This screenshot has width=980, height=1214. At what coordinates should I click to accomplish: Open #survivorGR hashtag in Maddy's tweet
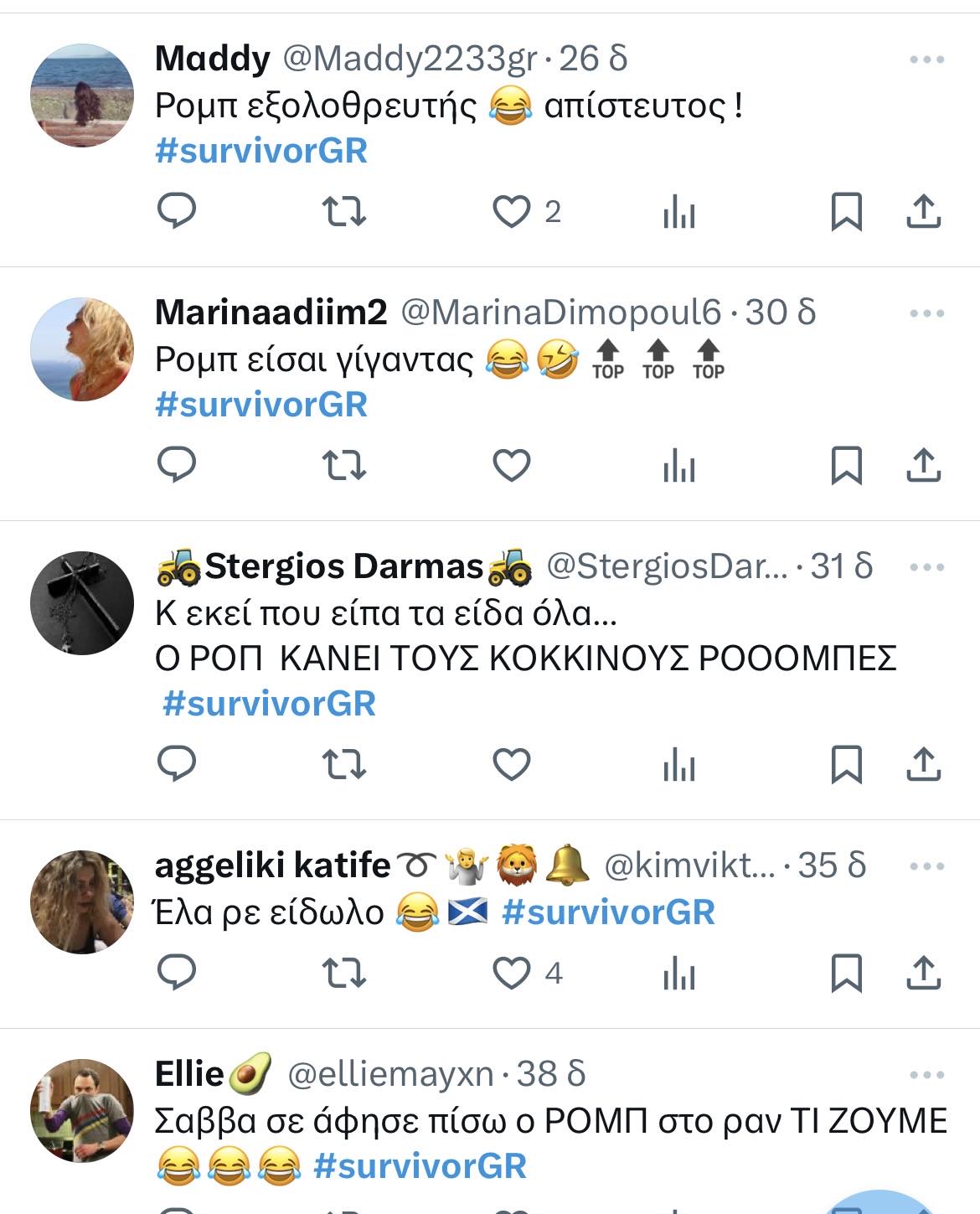(261, 151)
